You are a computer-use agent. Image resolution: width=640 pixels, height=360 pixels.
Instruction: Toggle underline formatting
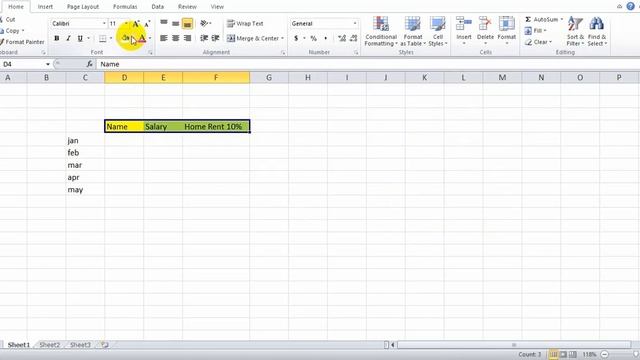(80, 38)
